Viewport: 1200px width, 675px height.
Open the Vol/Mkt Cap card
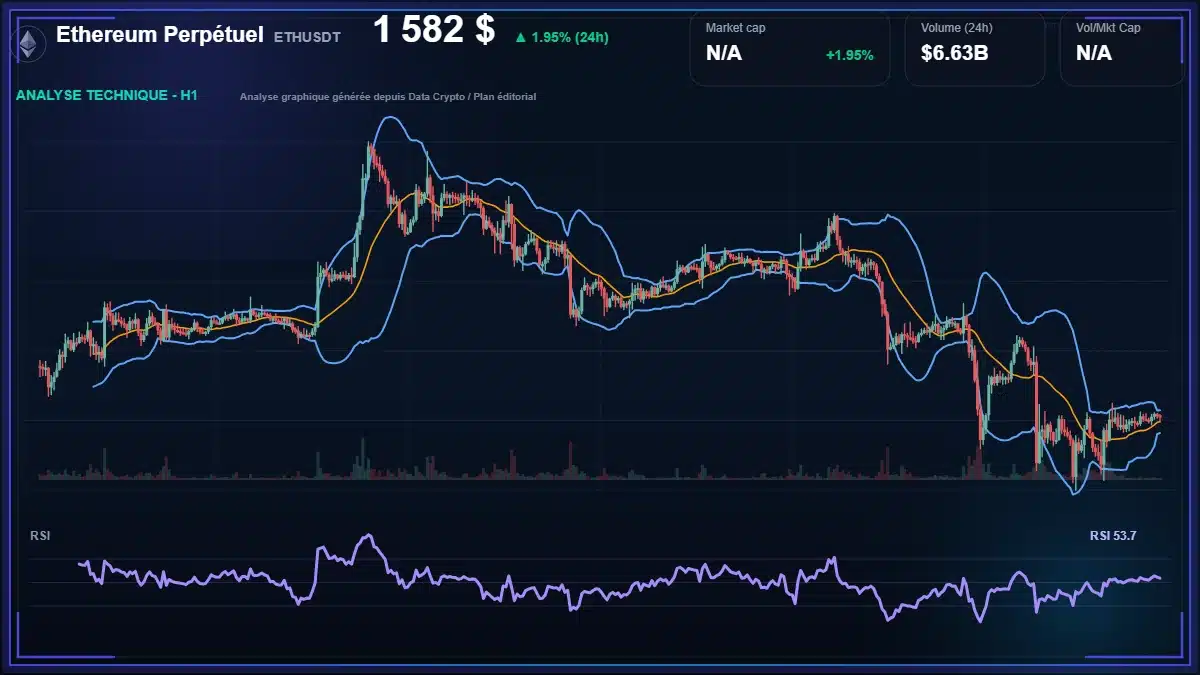tap(1122, 48)
